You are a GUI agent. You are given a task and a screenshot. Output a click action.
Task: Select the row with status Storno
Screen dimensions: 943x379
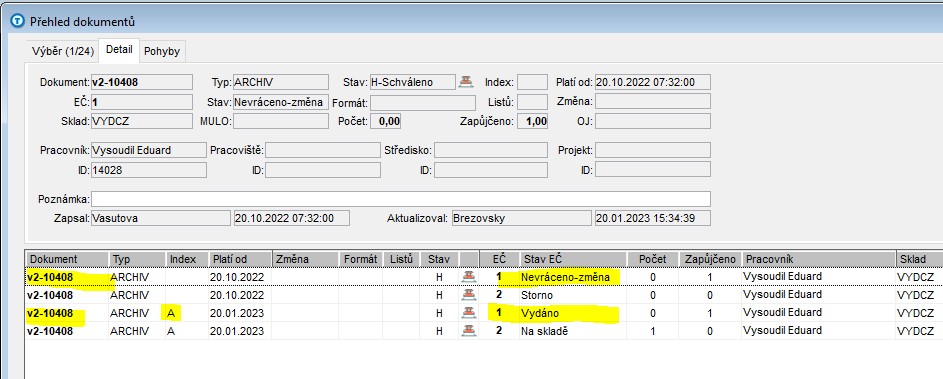click(484, 295)
